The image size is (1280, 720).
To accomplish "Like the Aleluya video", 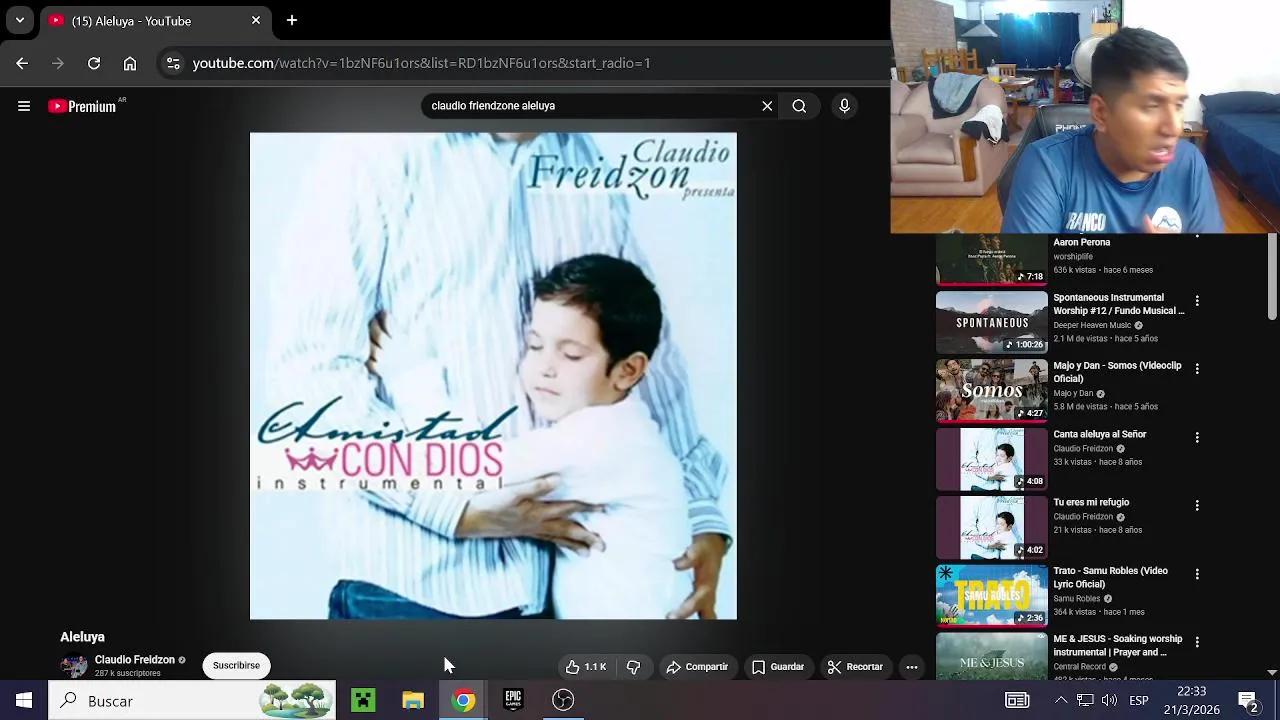I will coord(586,667).
